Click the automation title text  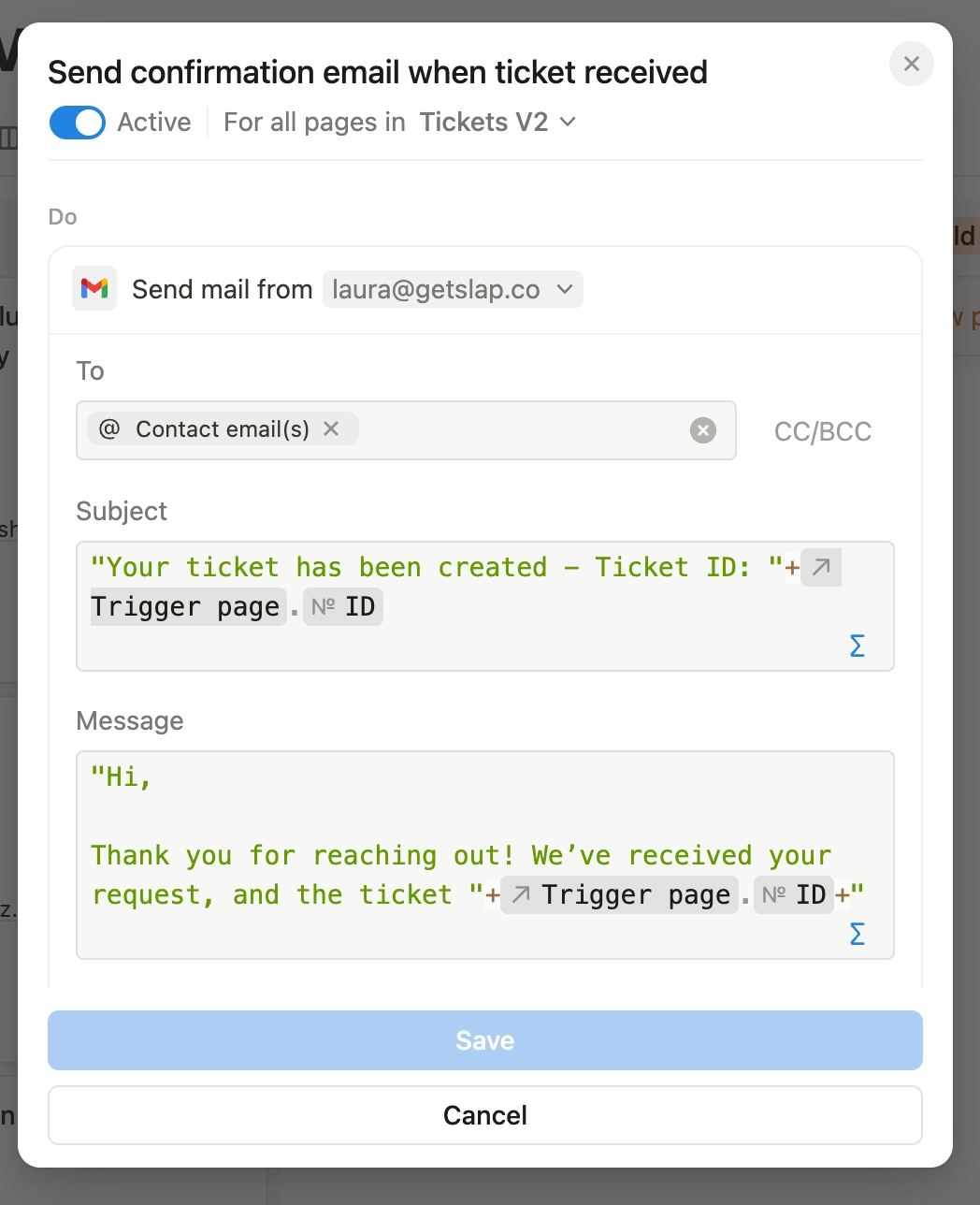pos(377,72)
